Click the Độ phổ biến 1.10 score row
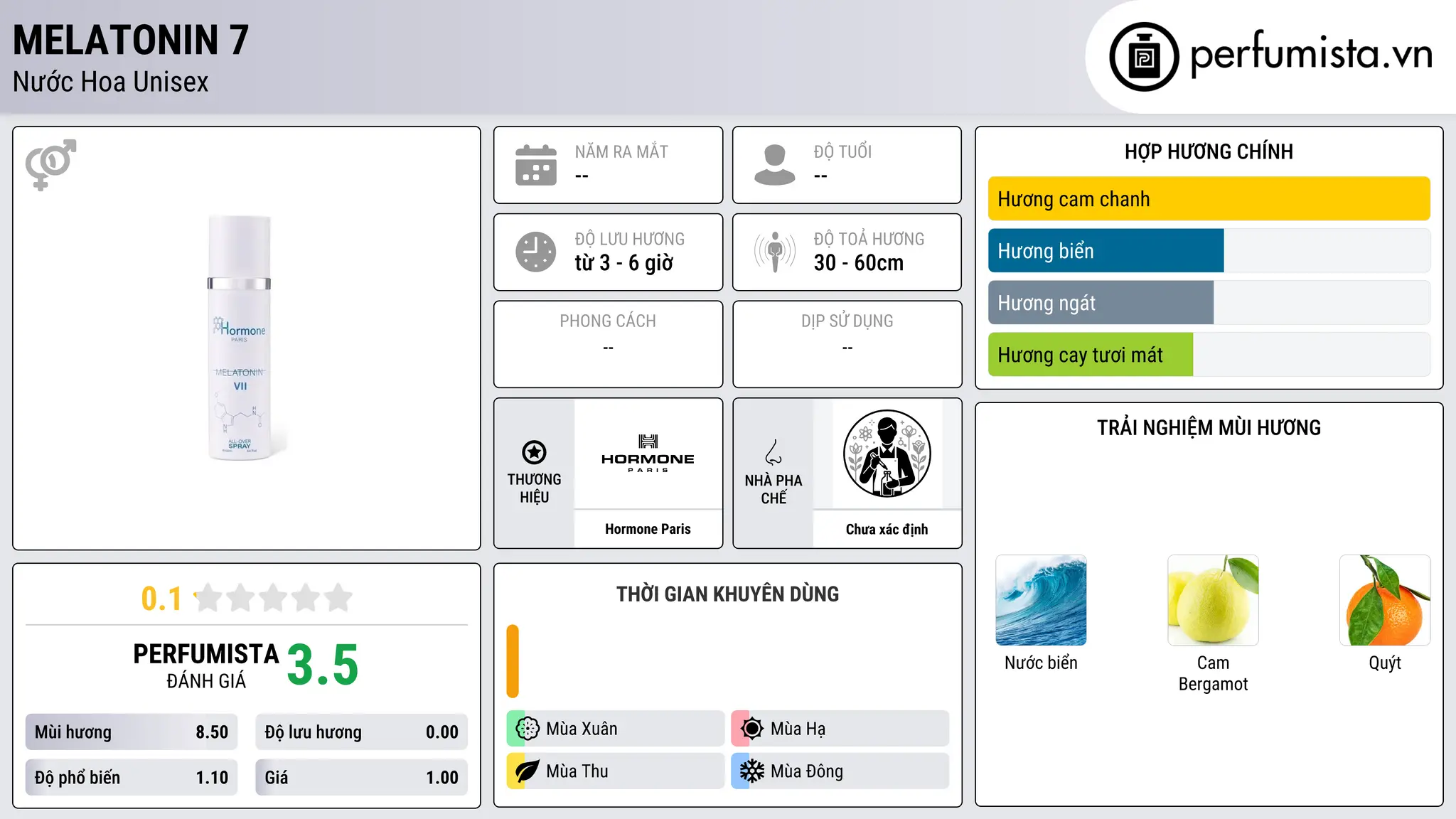Screen dimensions: 1456x819 point(132,778)
